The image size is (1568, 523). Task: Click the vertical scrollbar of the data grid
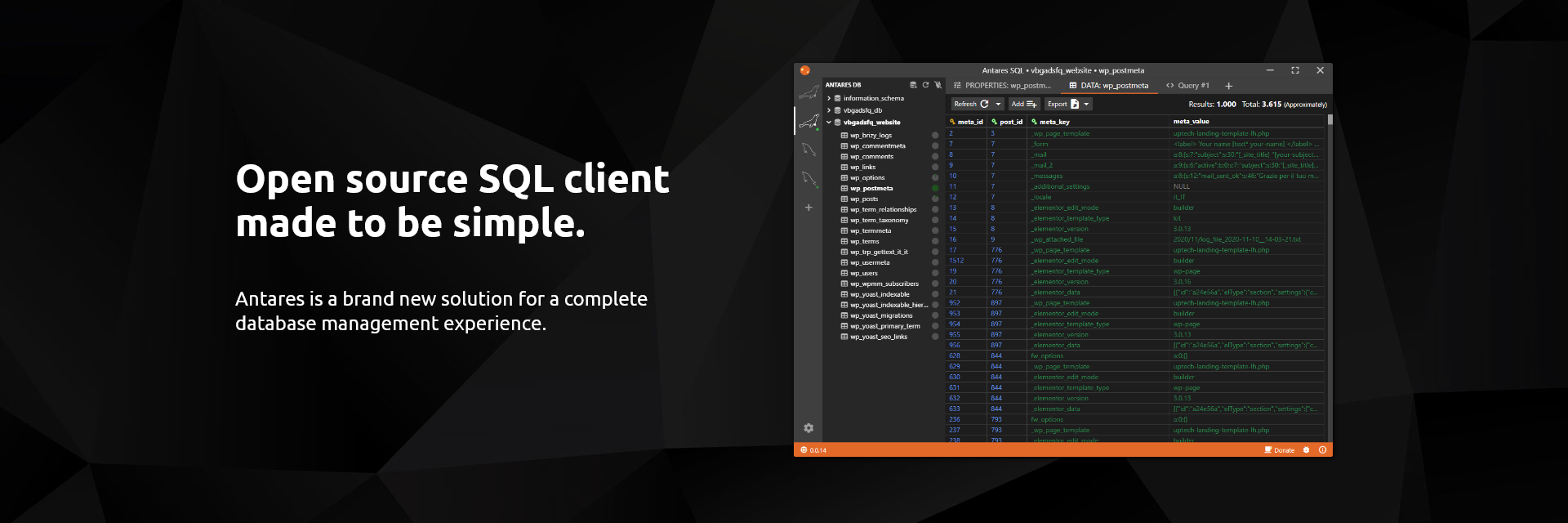1330,278
